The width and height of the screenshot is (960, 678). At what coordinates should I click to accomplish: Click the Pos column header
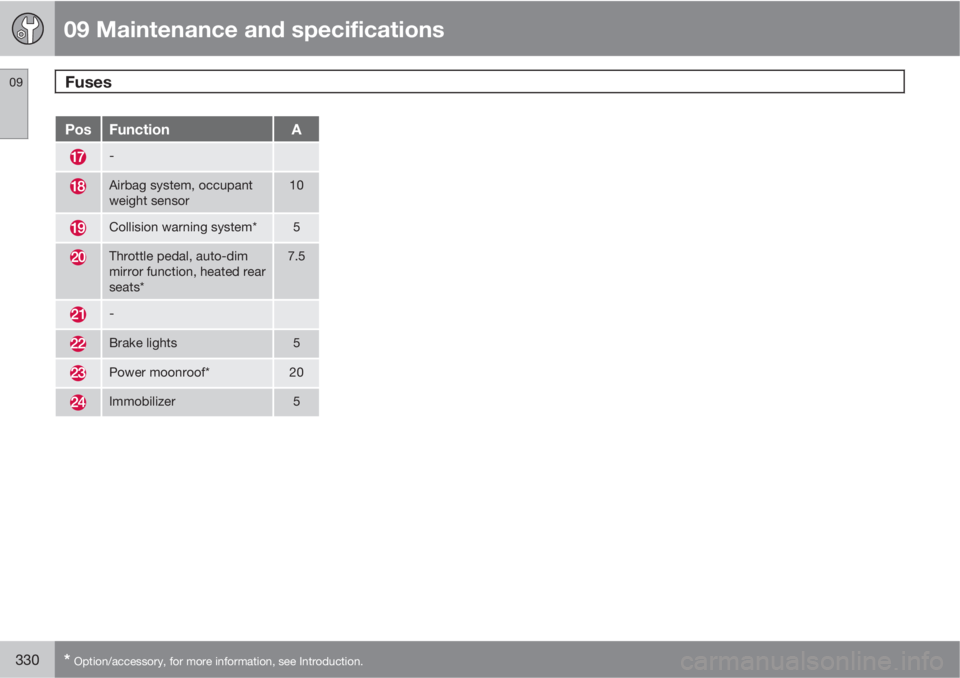pos(78,129)
